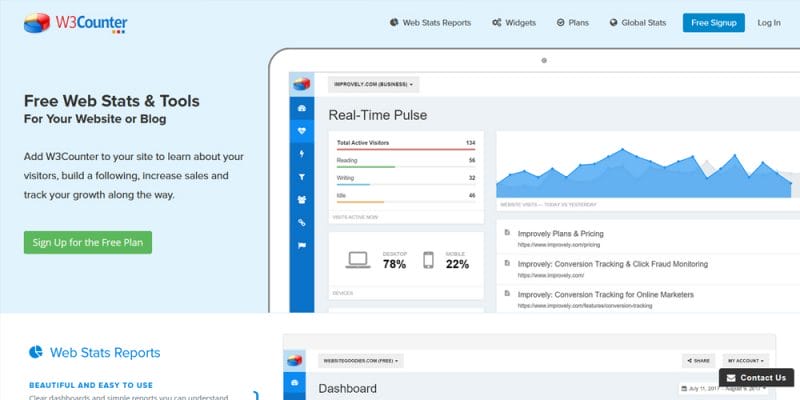Click the Web Stats Reports section heading
Image resolution: width=800 pixels, height=400 pixels.
pyautogui.click(x=105, y=353)
